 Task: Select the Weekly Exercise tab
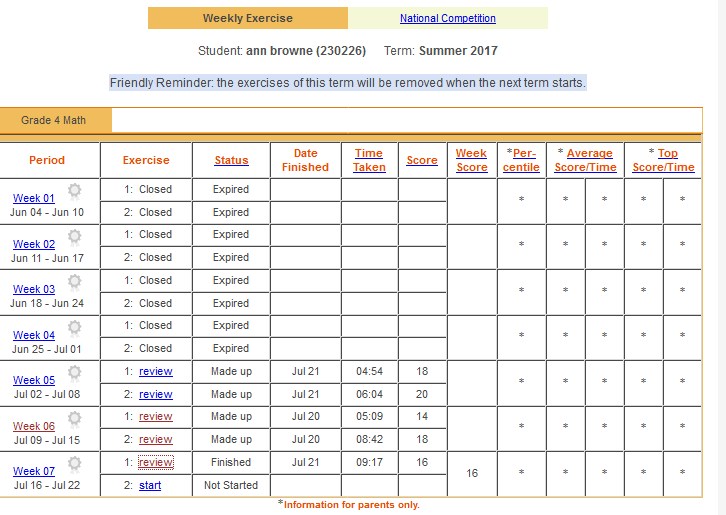click(x=248, y=18)
